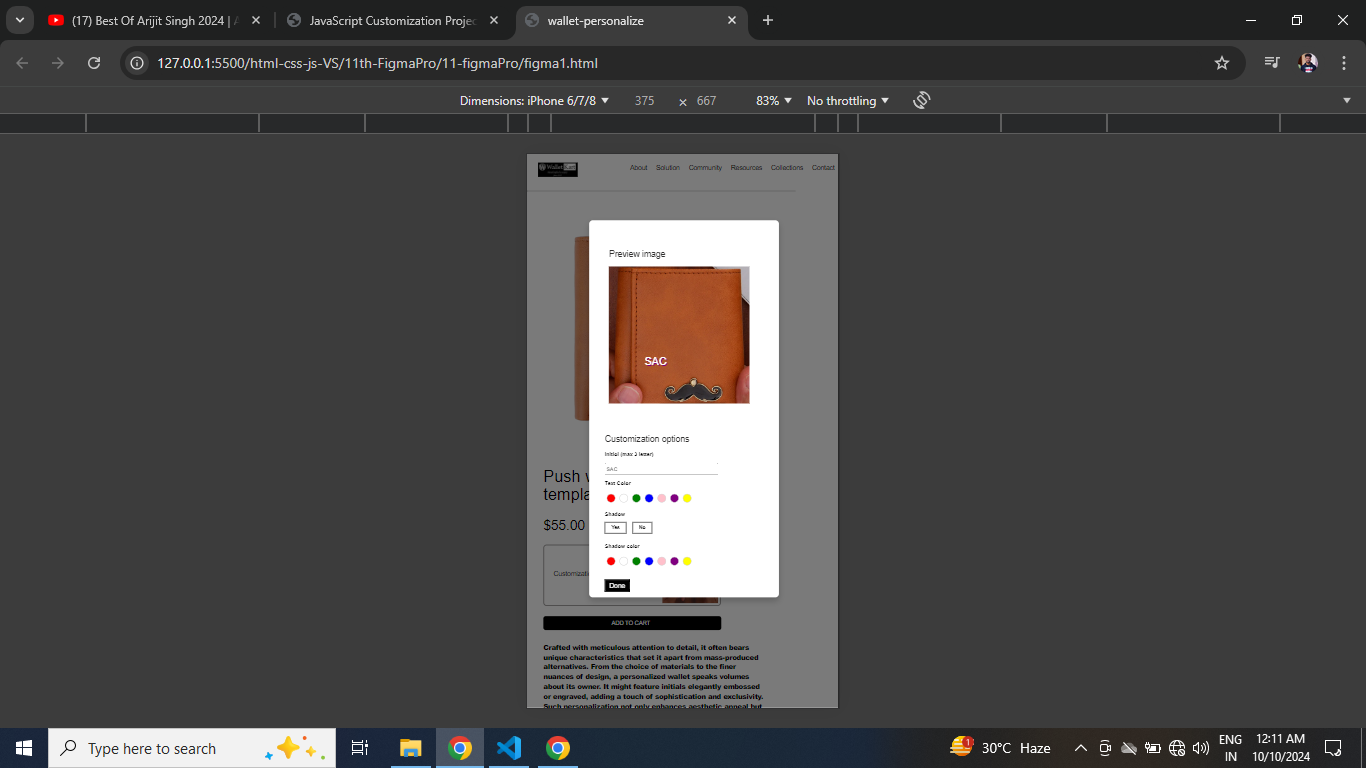
Task: Click the wallet preview image
Action: pos(679,335)
